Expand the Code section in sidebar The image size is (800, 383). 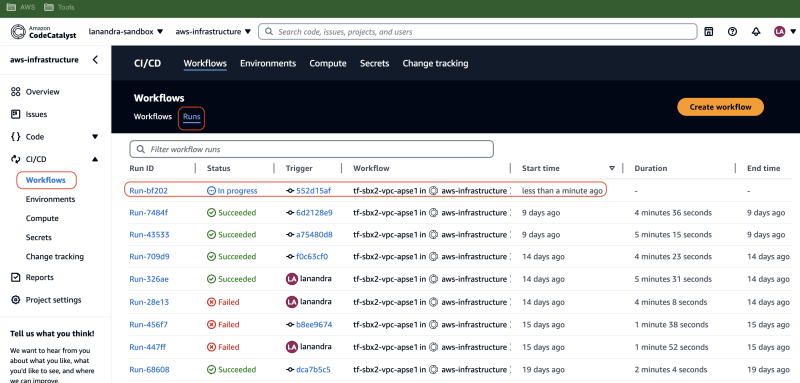point(95,137)
